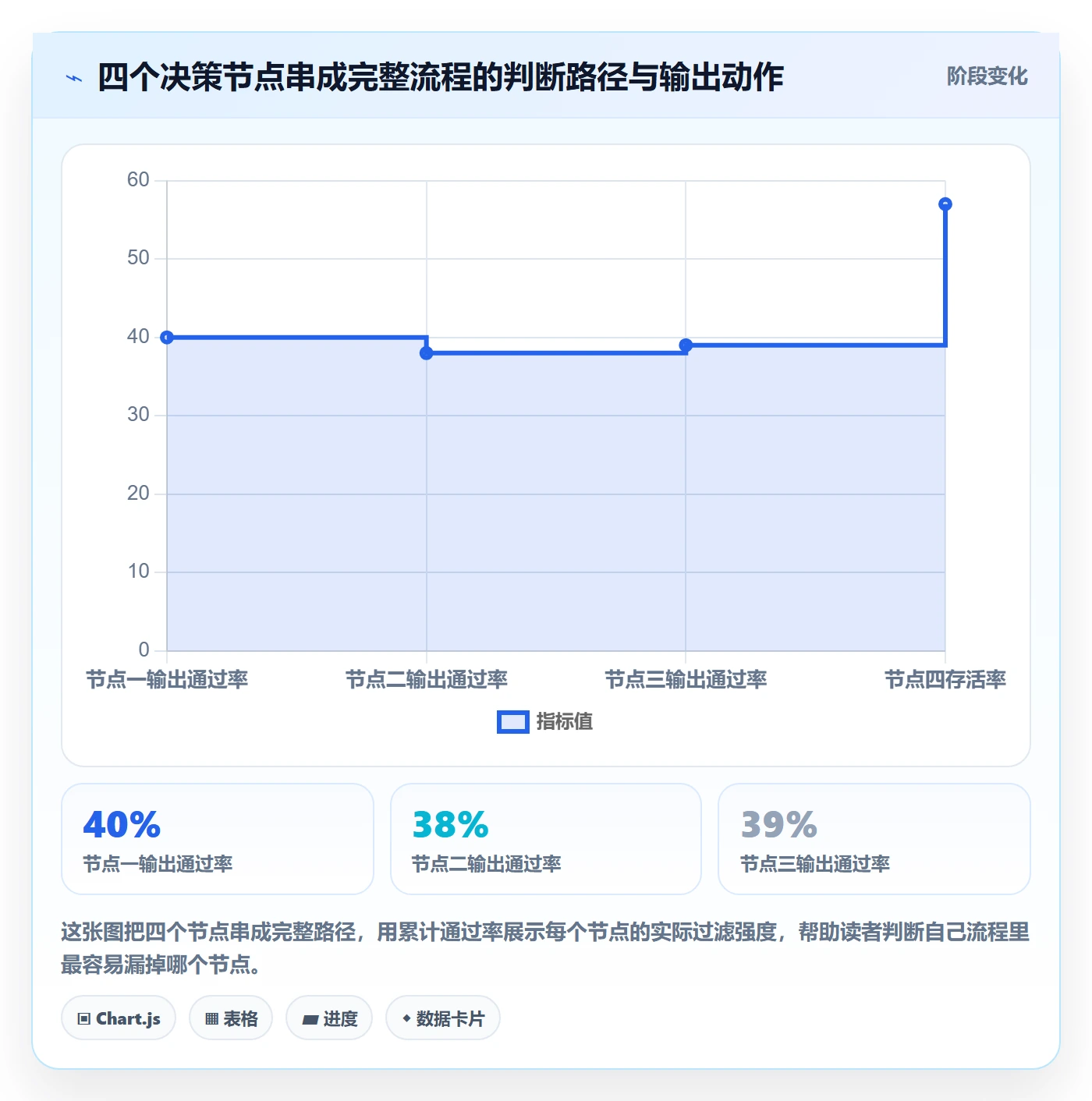This screenshot has height=1101, width=1092.
Task: Click the square icon in Chart.js chip
Action: 84,1019
